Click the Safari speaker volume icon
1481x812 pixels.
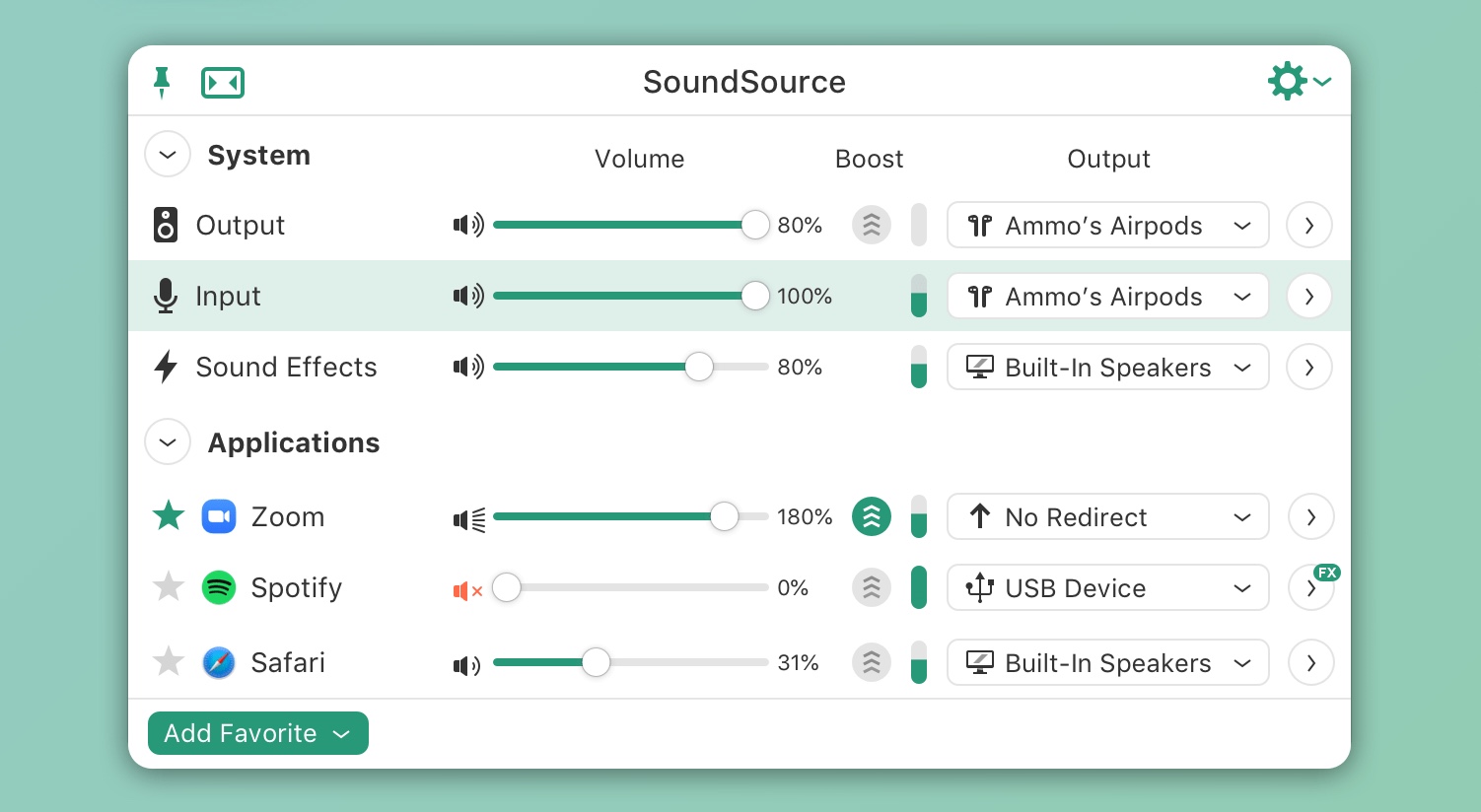tap(466, 665)
